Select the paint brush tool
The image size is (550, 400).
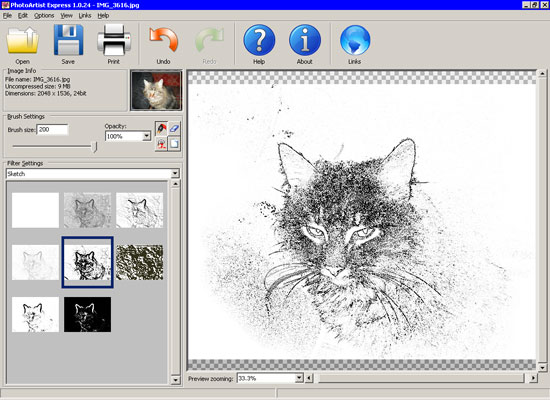pyautogui.click(x=161, y=128)
